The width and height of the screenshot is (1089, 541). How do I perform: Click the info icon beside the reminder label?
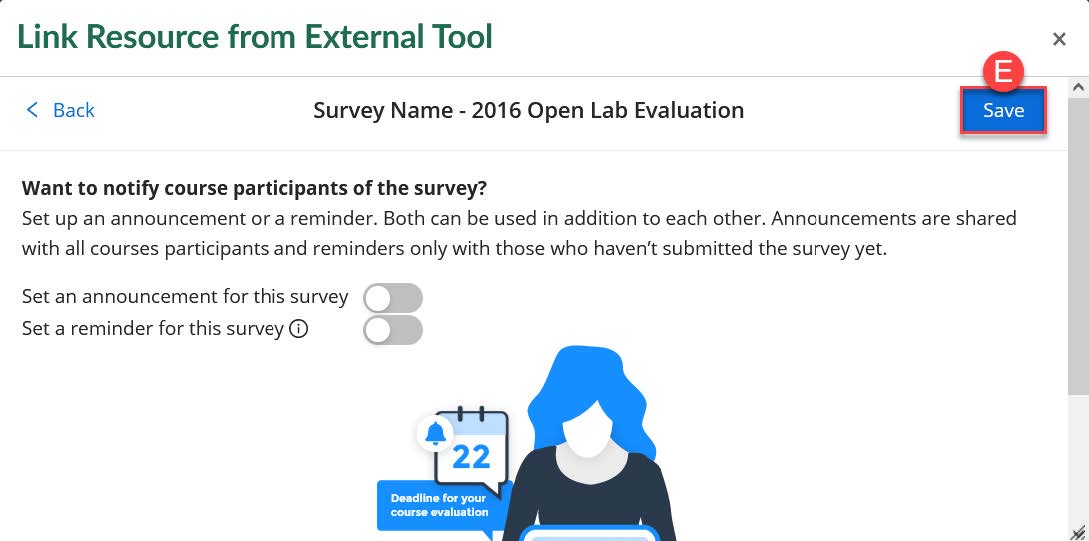click(297, 329)
